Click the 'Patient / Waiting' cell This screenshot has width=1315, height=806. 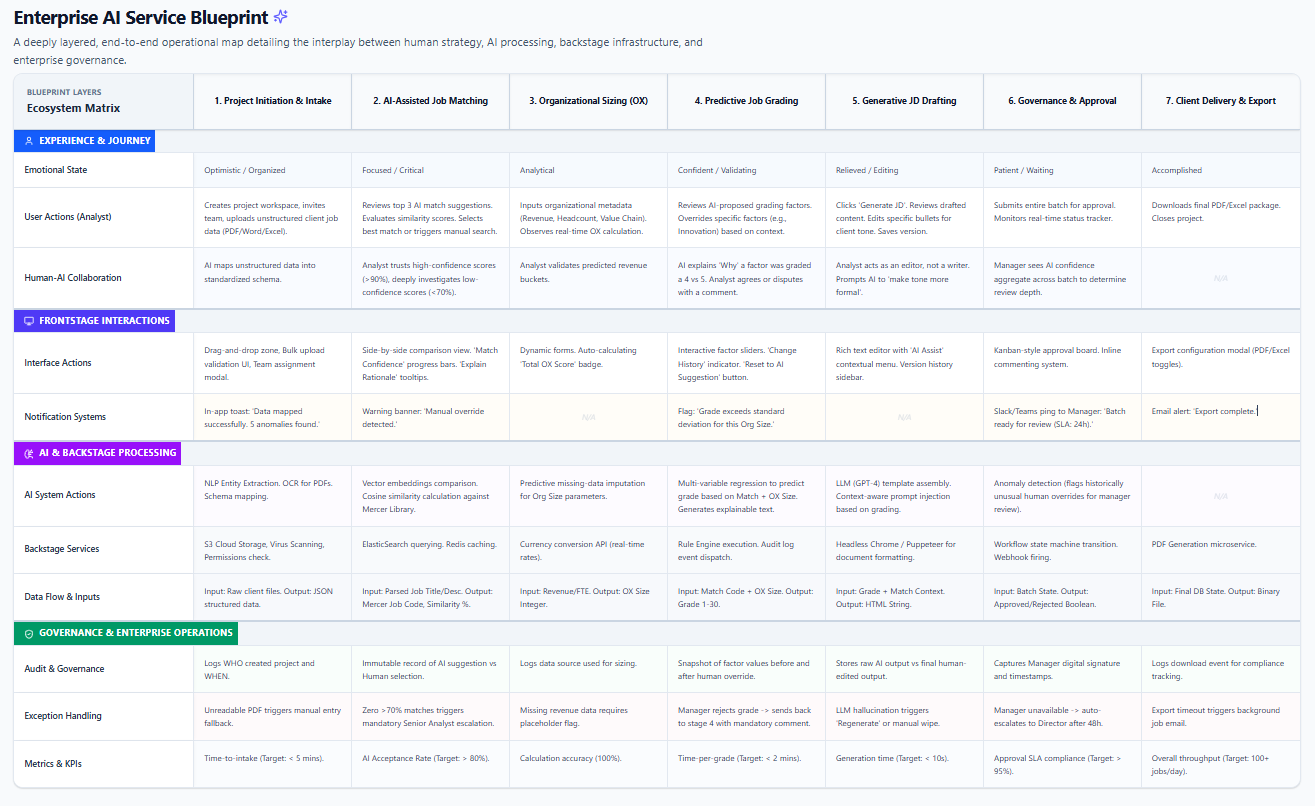(1062, 170)
